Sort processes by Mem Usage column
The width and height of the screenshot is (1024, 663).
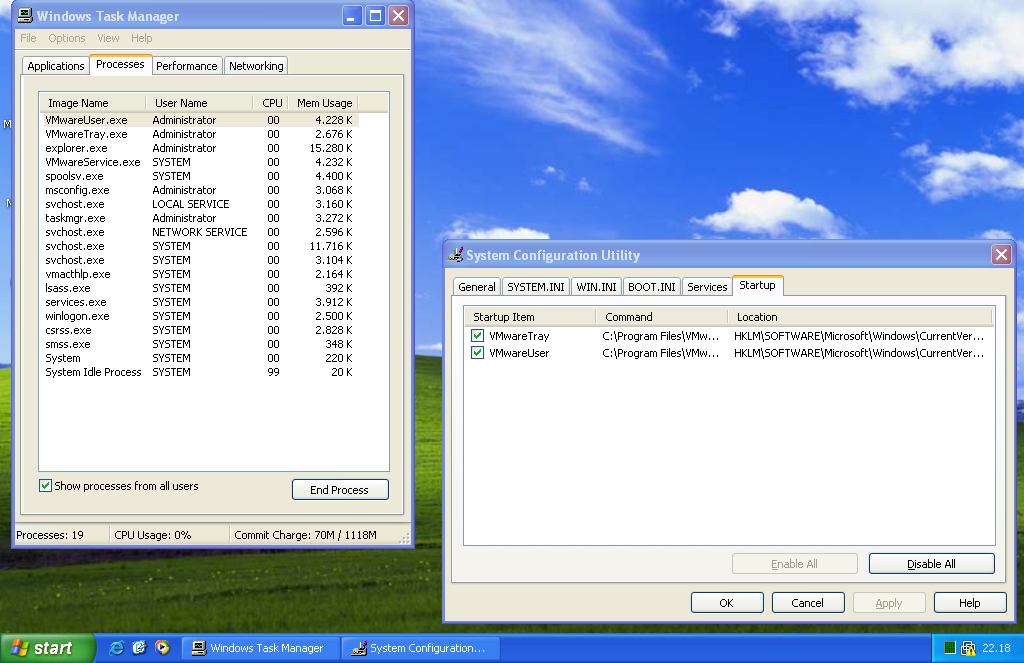coord(323,103)
